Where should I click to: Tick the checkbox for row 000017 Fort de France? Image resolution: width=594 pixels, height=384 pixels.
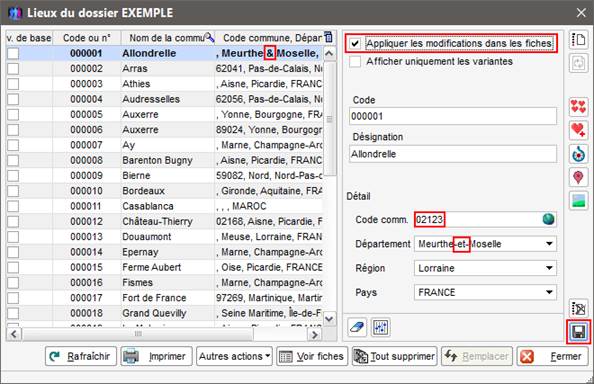[13, 298]
